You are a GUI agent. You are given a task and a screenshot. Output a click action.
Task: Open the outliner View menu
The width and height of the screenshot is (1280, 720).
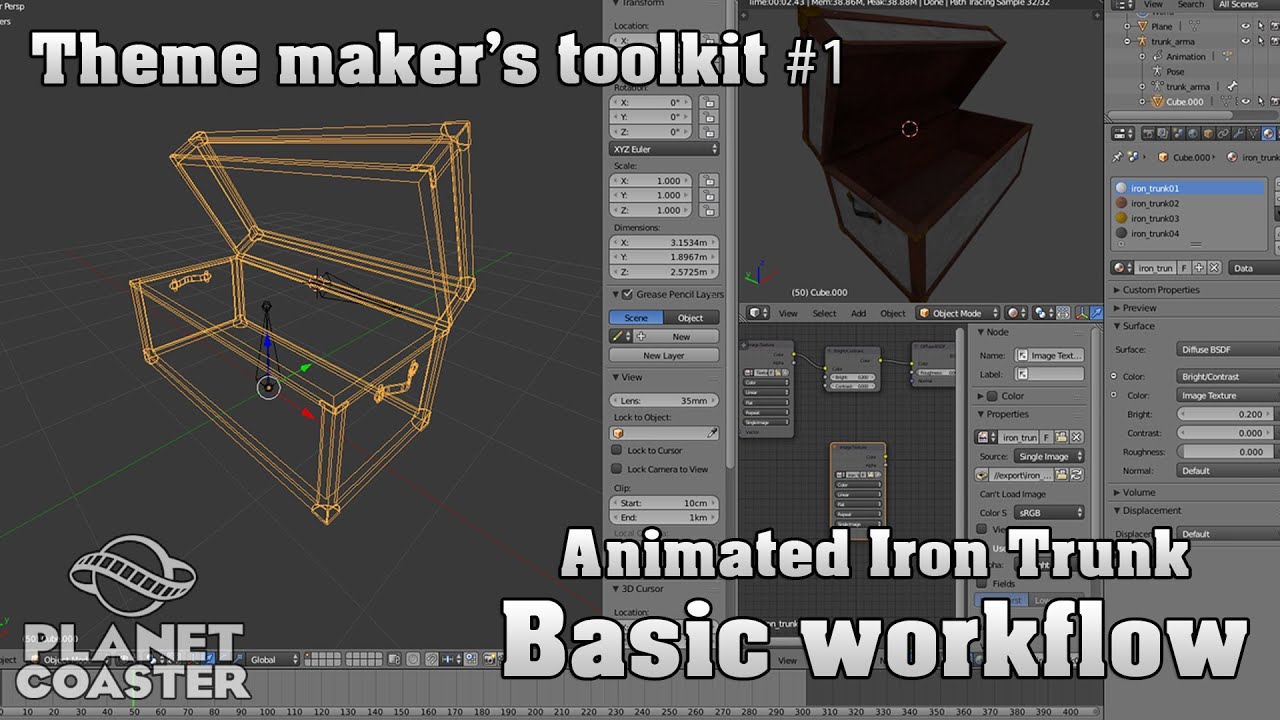[1153, 4]
